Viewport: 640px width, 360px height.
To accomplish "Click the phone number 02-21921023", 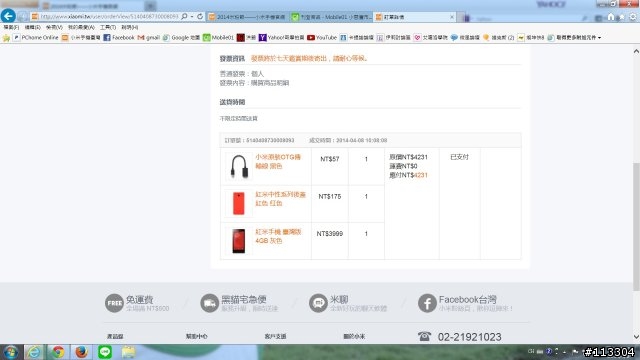I will (469, 337).
